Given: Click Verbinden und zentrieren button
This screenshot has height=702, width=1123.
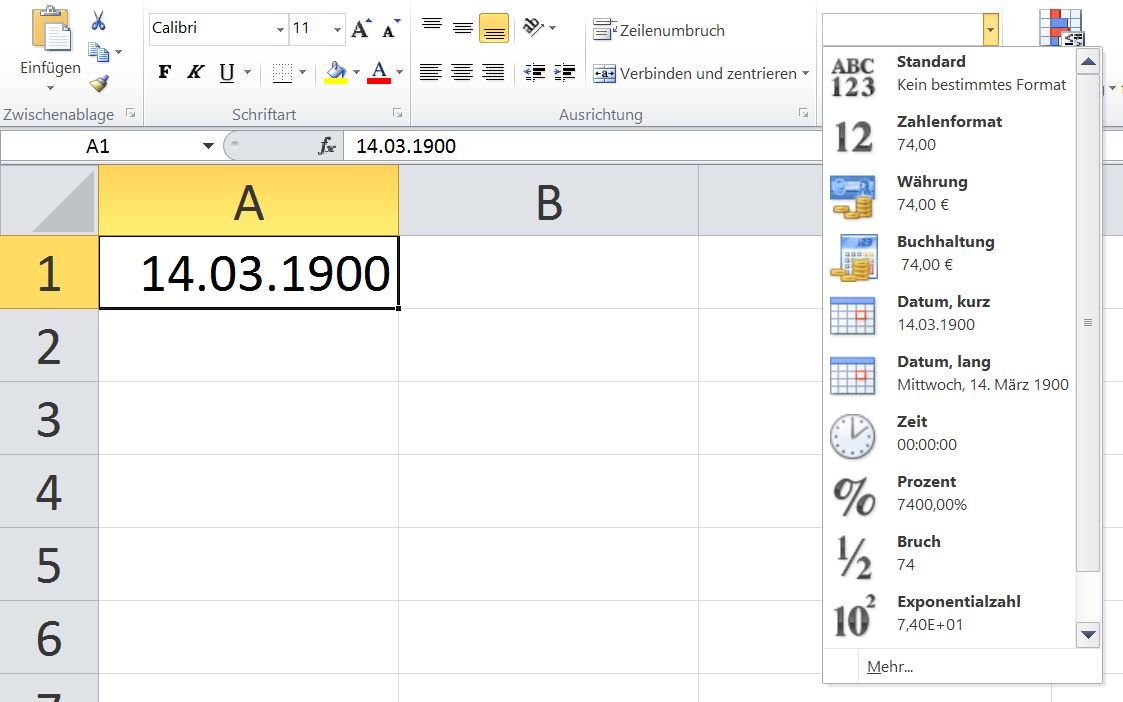Looking at the screenshot, I should coord(695,73).
